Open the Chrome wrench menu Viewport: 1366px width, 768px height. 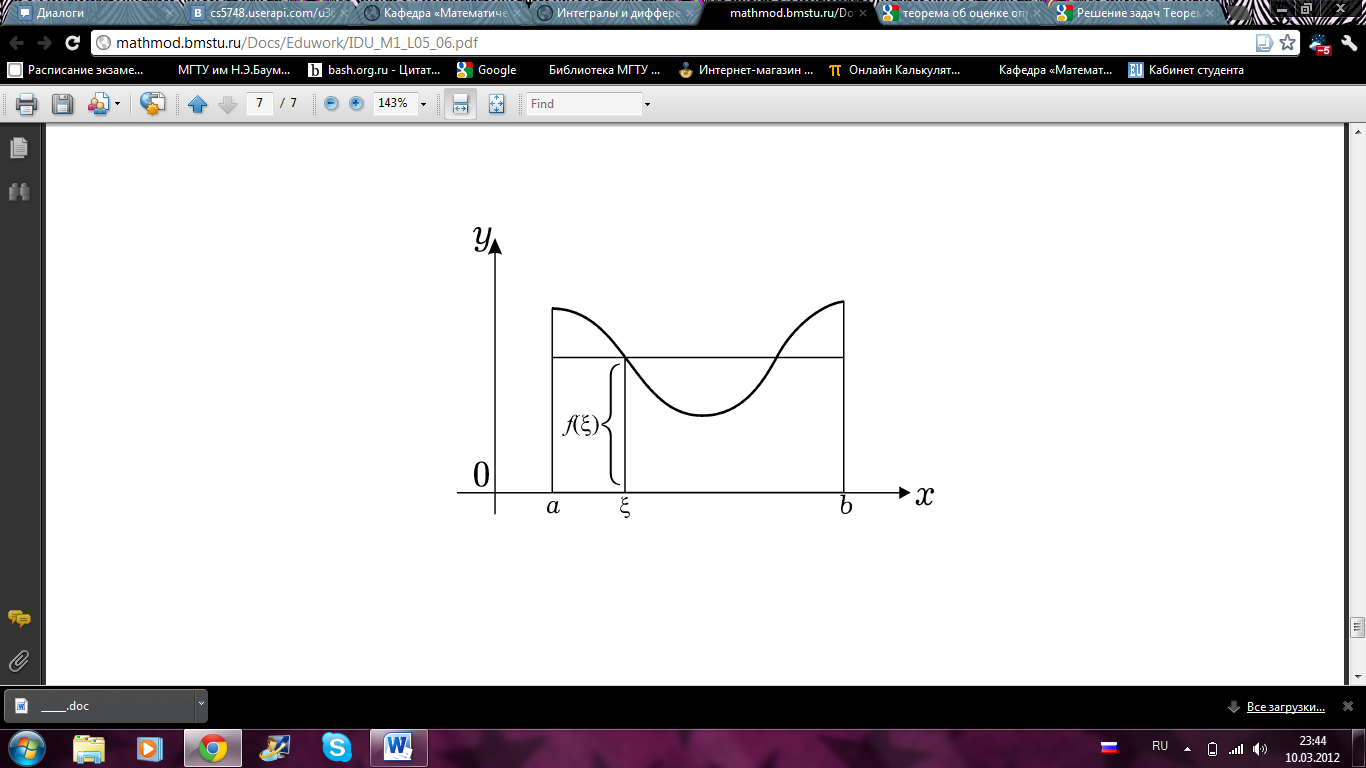pyautogui.click(x=1349, y=43)
